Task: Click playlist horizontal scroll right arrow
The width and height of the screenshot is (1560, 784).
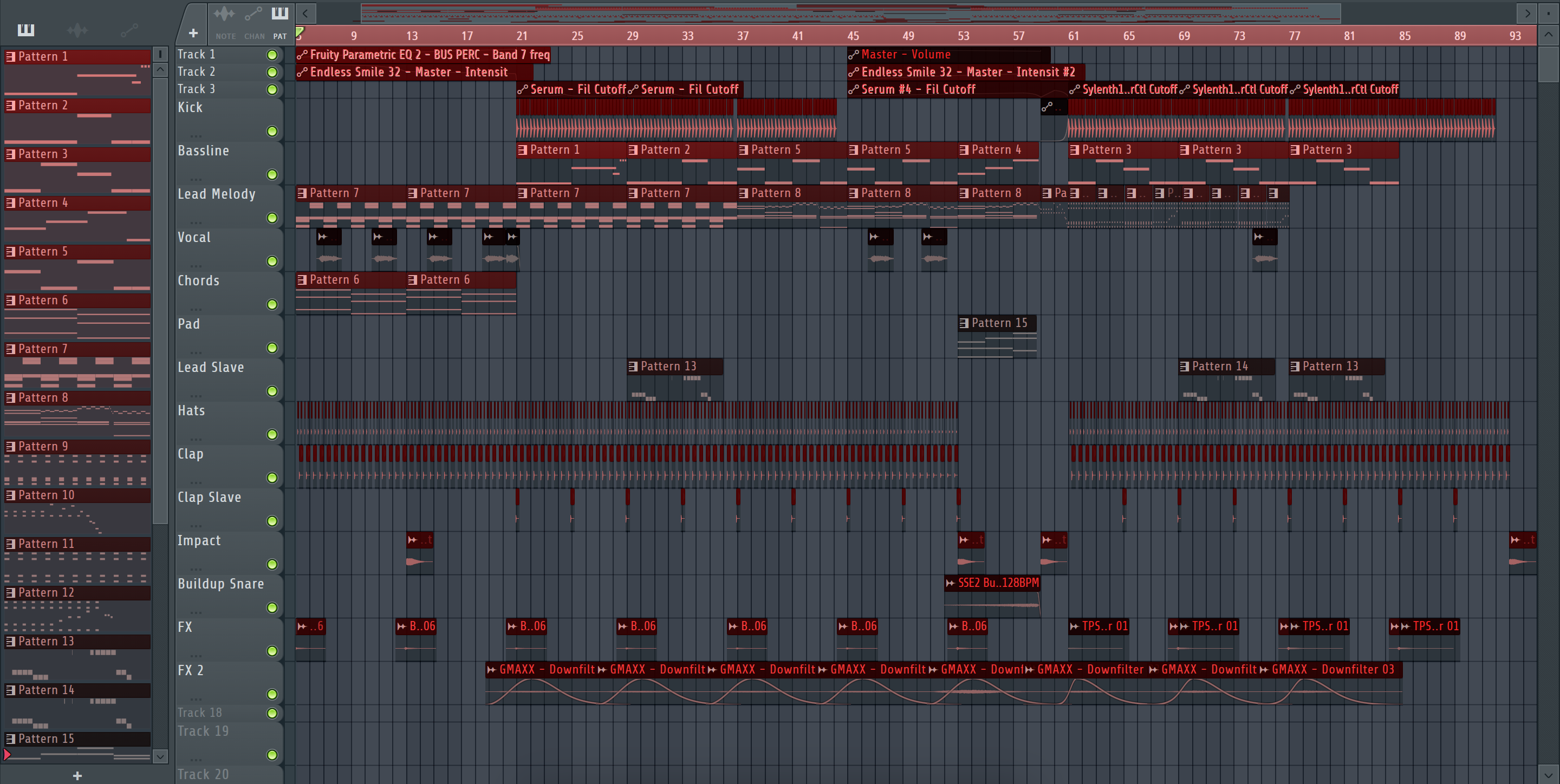Action: pyautogui.click(x=1527, y=12)
